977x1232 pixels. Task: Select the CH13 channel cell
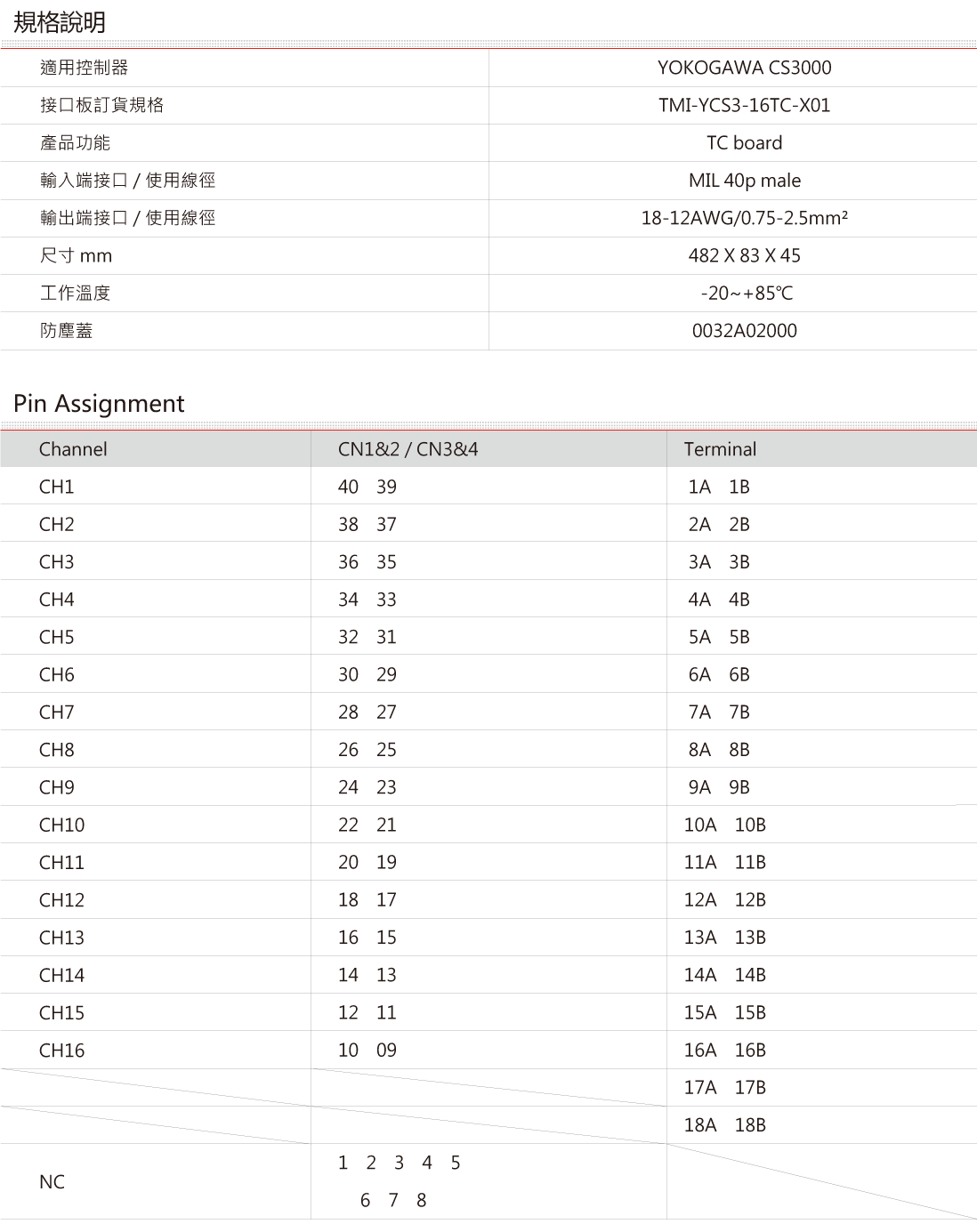tap(61, 938)
